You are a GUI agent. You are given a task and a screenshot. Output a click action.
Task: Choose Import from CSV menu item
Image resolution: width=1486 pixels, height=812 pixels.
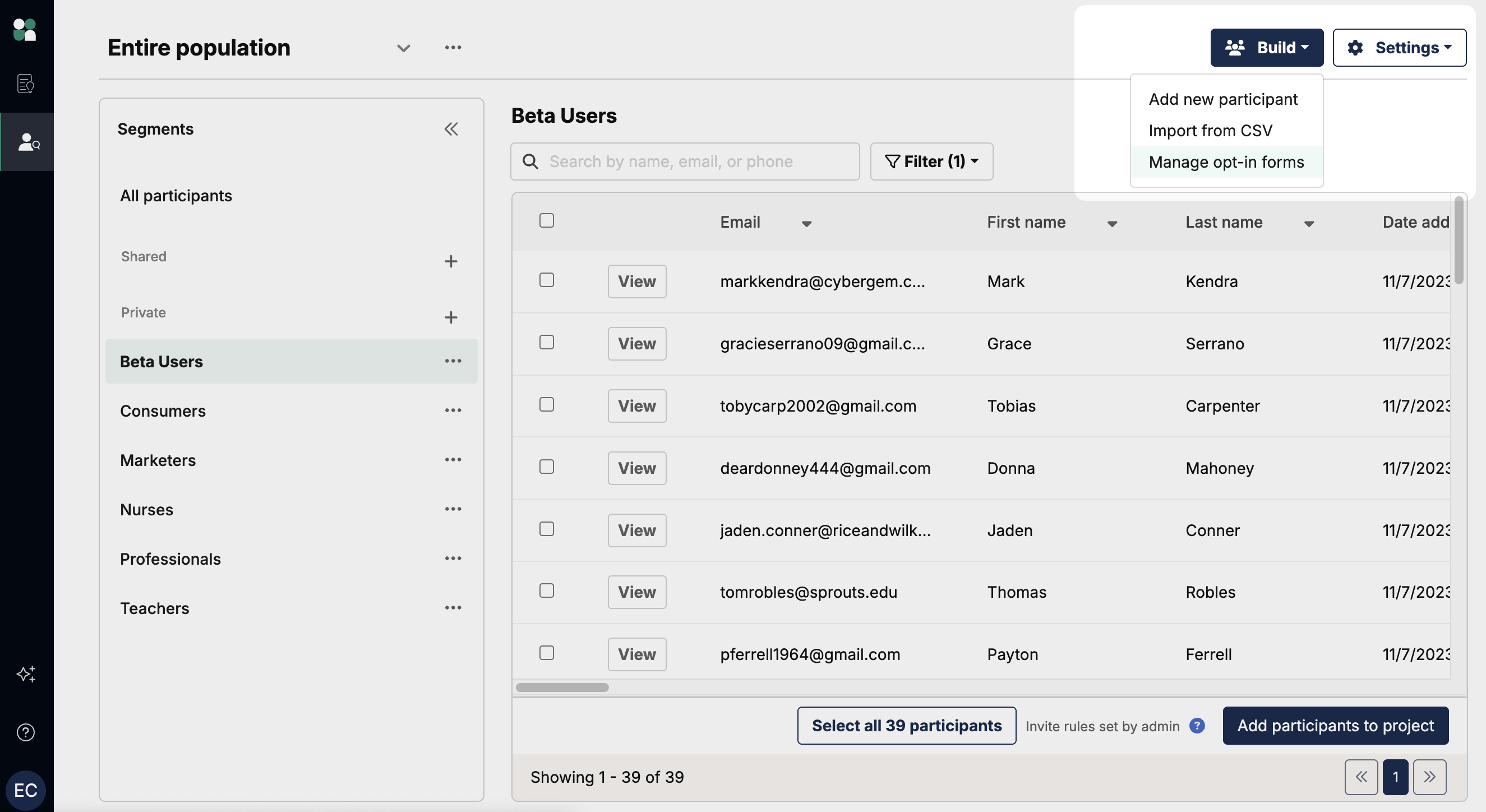pyautogui.click(x=1210, y=131)
